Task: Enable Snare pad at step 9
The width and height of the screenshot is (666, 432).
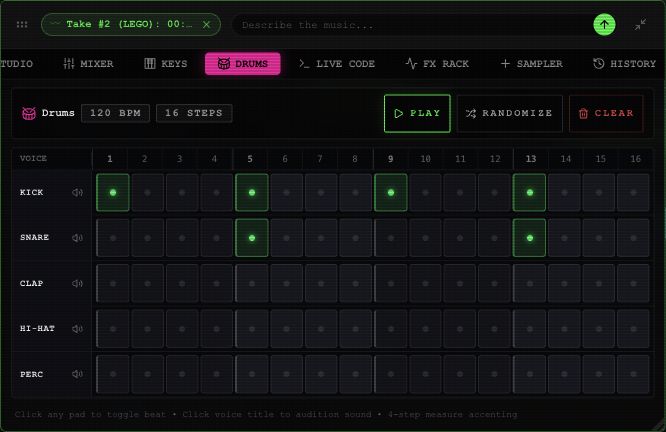Action: click(x=391, y=238)
